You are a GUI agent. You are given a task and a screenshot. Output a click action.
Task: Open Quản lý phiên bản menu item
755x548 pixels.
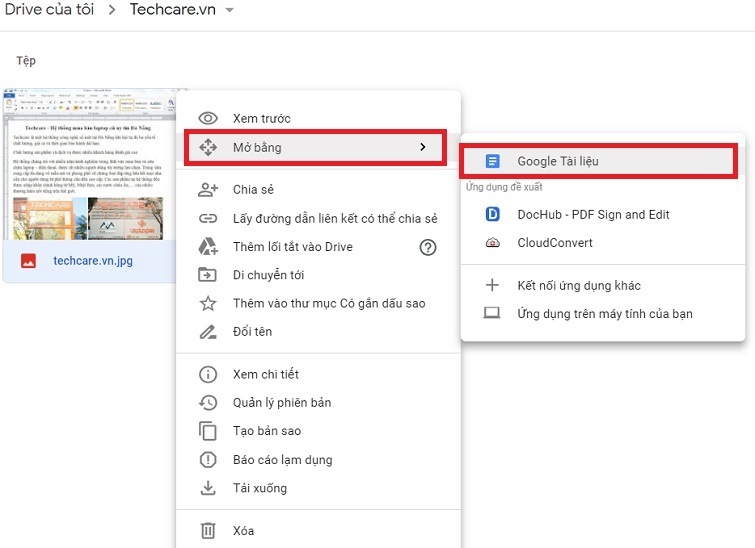pos(281,403)
